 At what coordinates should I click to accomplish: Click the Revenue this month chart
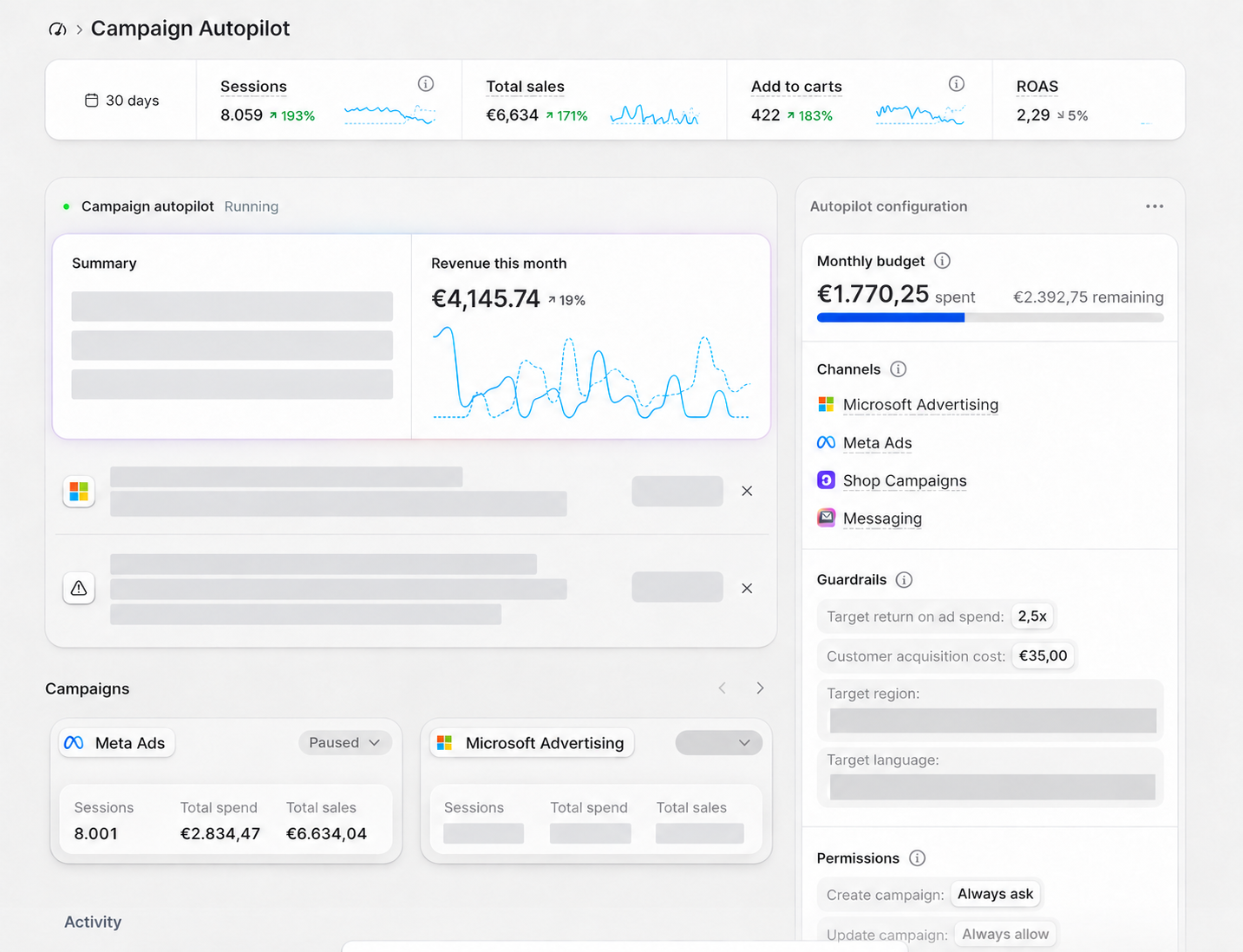pos(591,373)
